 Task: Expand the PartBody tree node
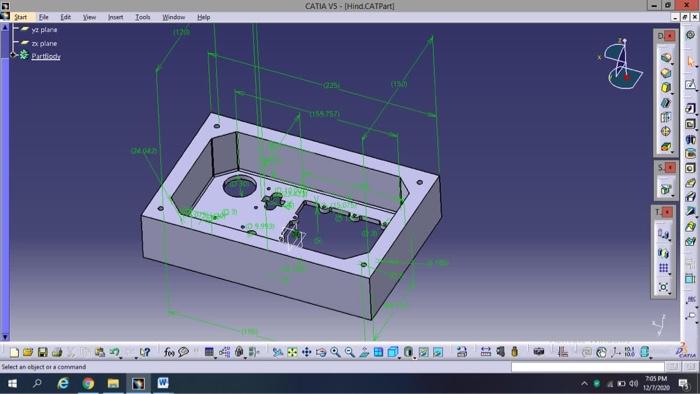pos(13,55)
